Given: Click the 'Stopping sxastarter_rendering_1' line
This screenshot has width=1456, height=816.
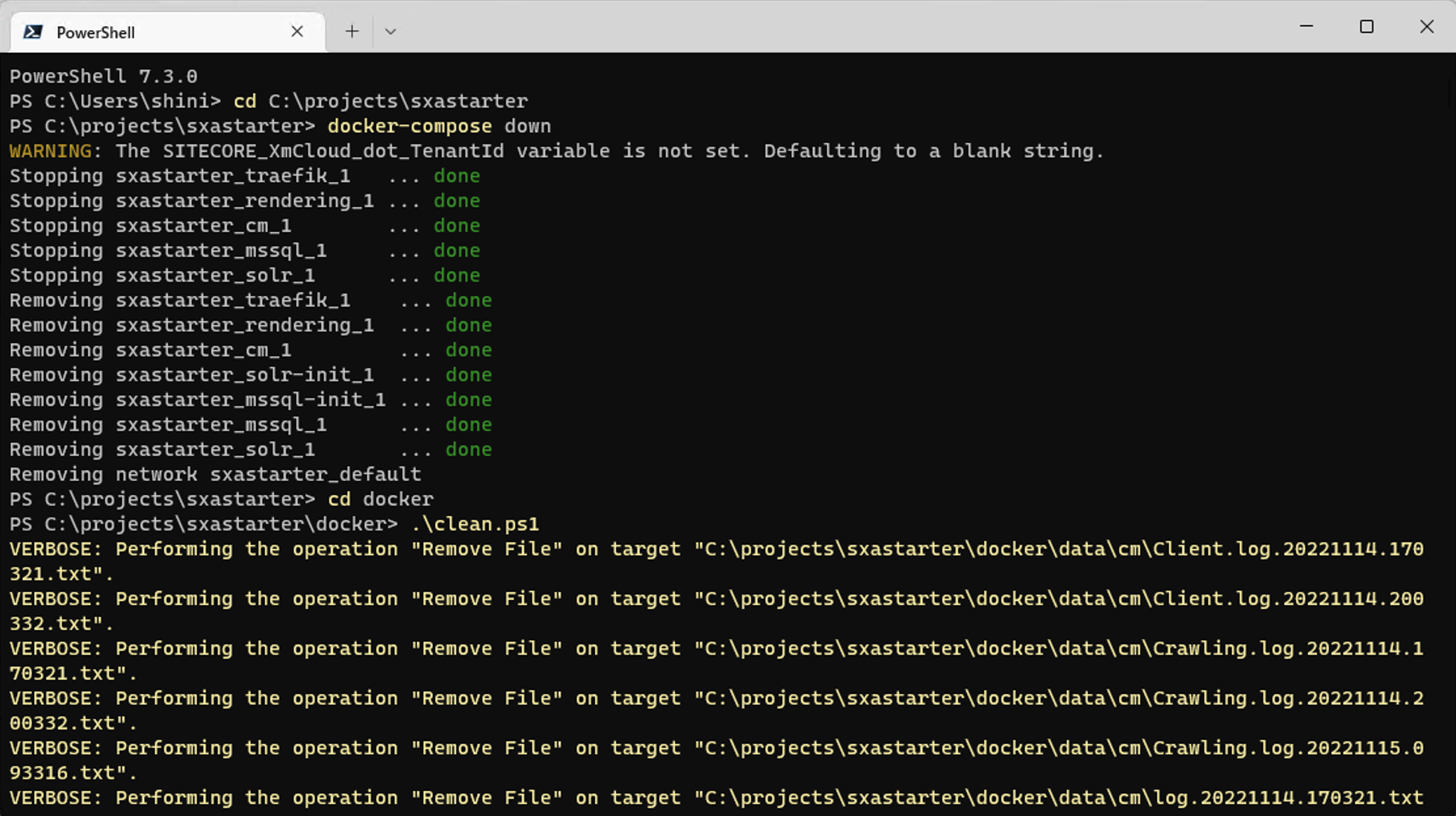Looking at the screenshot, I should tap(244, 201).
